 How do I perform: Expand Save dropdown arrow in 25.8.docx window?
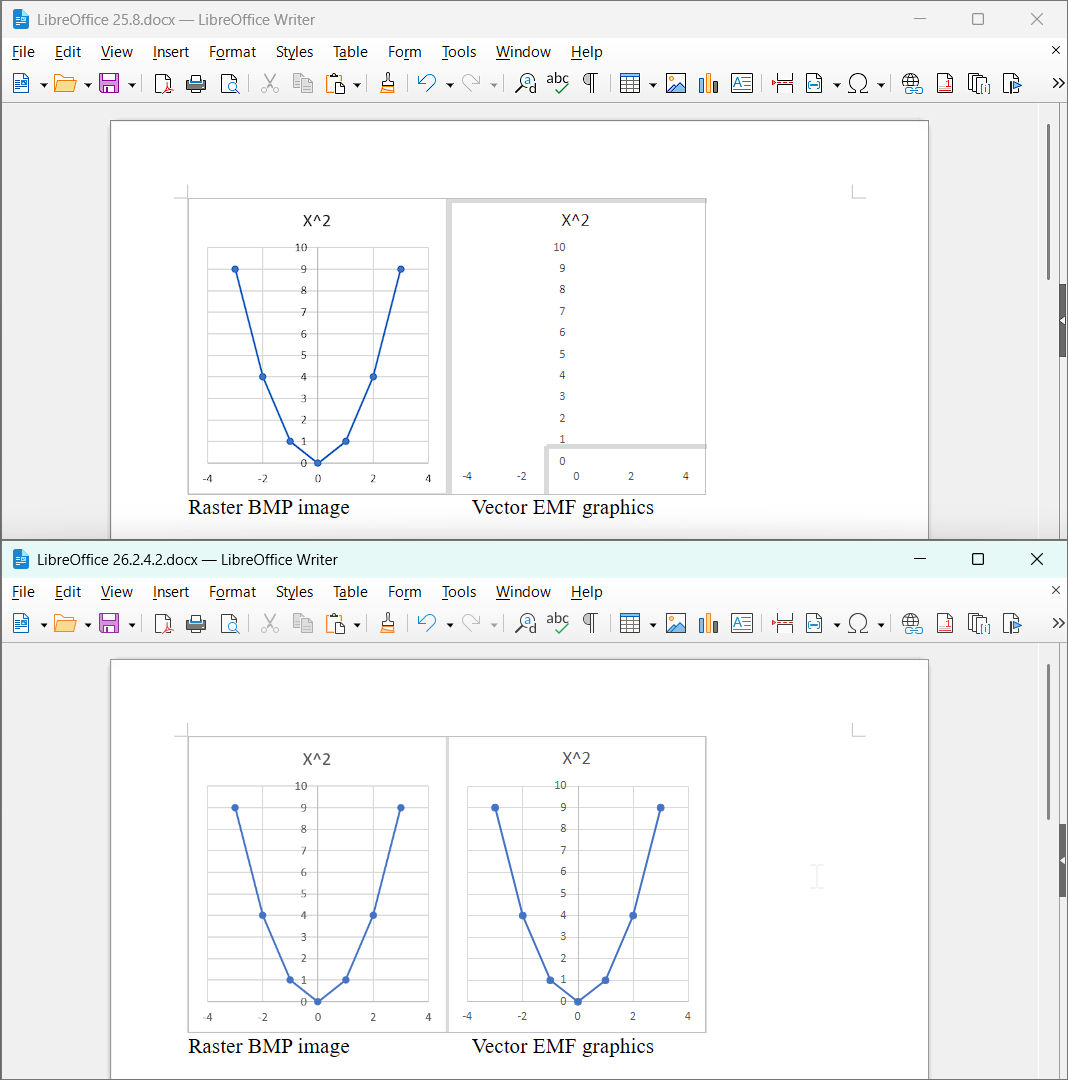[x=132, y=85]
